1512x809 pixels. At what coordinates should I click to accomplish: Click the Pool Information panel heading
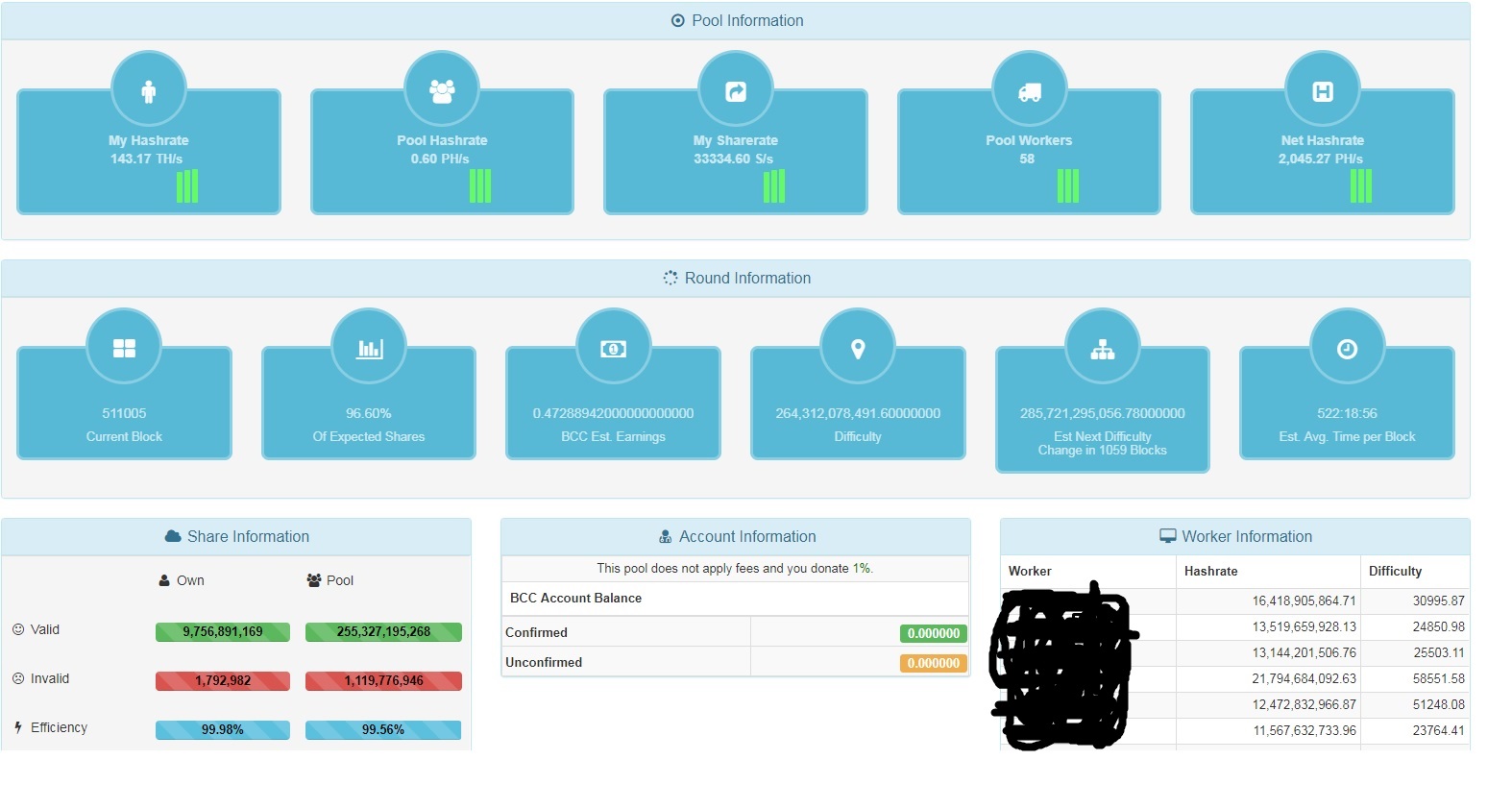736,20
